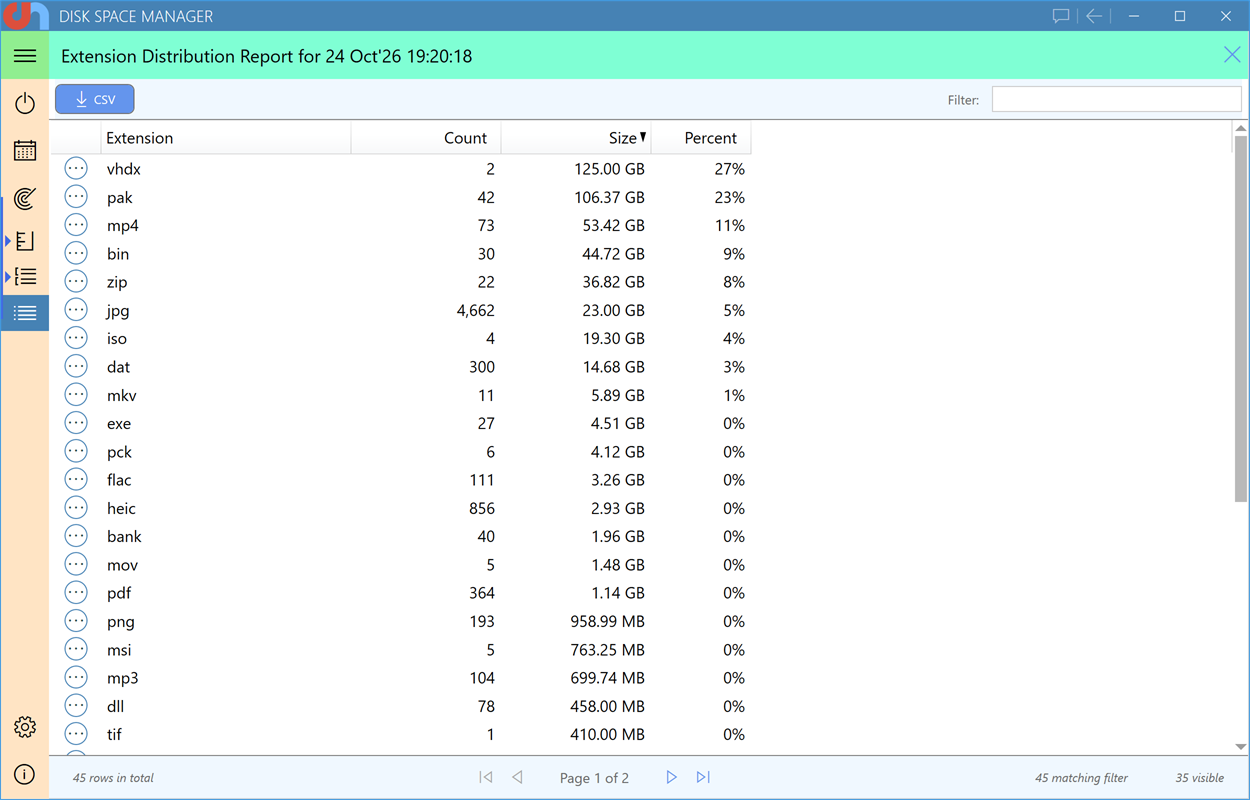Open options for the jpg row
The height and width of the screenshot is (800, 1250).
76,310
